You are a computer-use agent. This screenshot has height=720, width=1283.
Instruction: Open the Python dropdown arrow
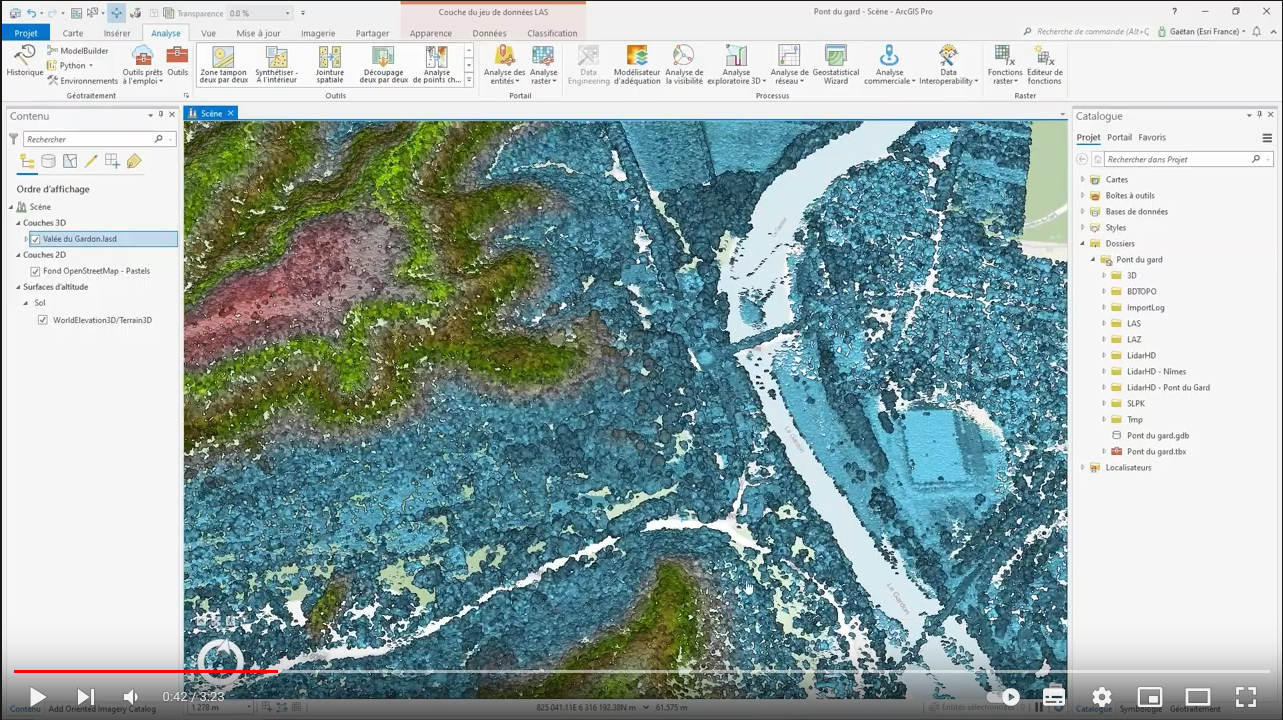point(91,66)
